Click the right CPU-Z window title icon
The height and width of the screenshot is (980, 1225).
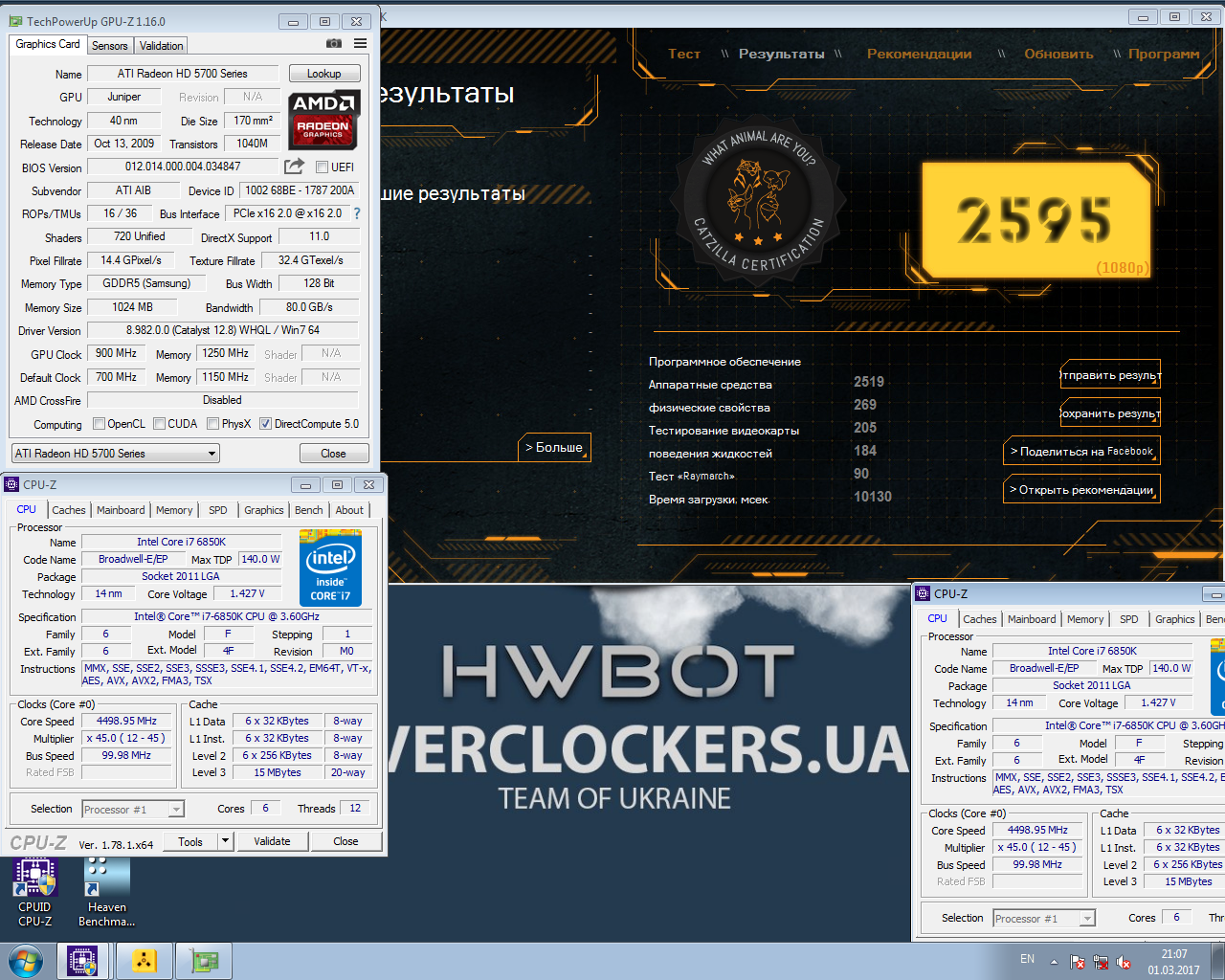pos(923,593)
